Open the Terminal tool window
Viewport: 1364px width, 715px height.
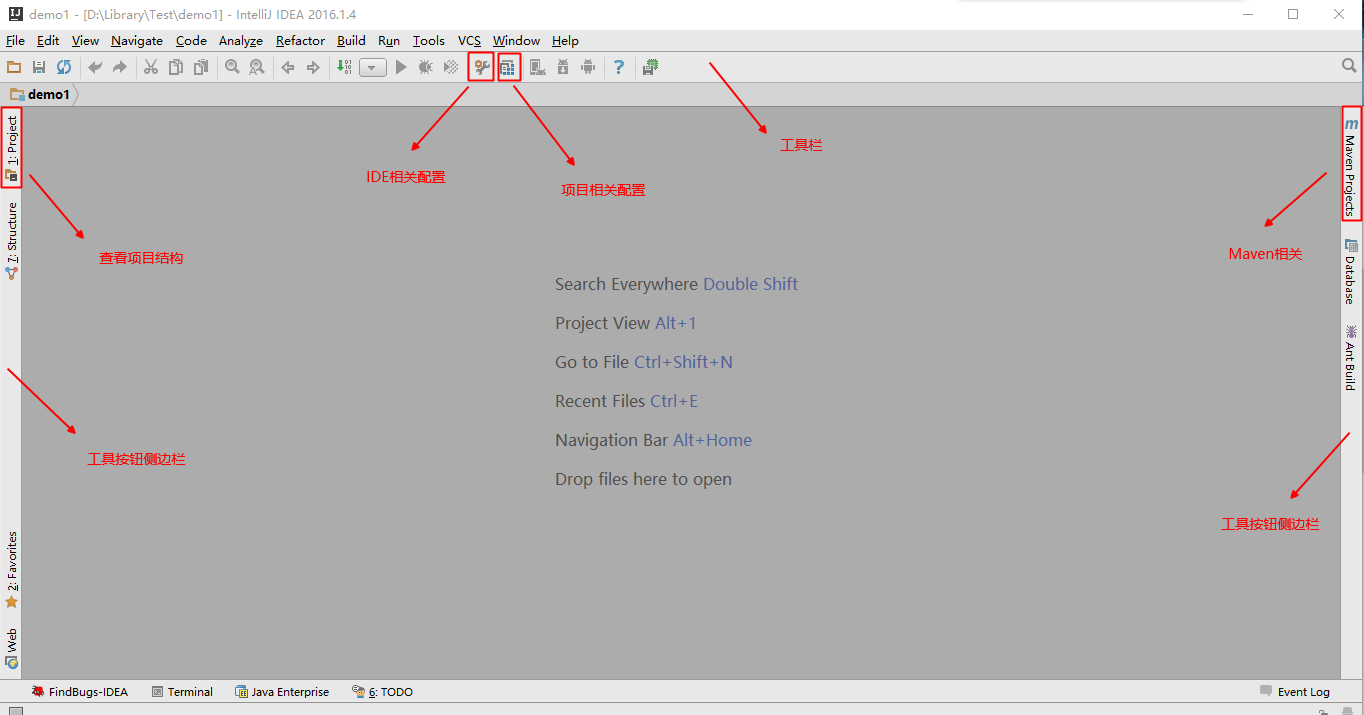click(x=182, y=691)
